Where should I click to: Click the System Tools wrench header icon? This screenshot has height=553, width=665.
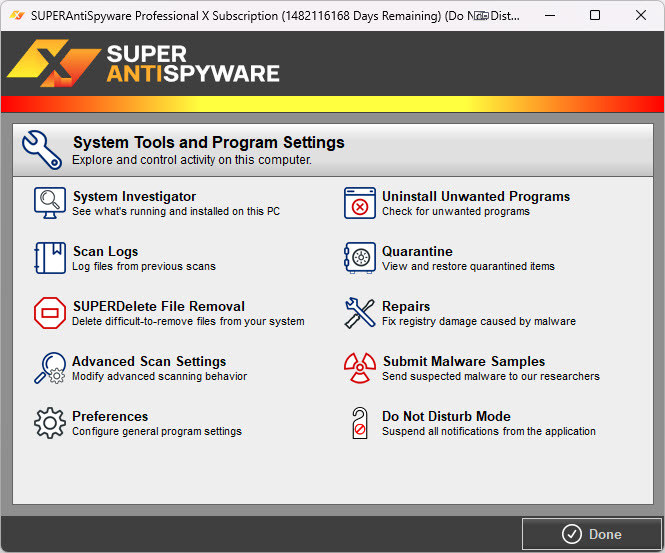click(42, 150)
